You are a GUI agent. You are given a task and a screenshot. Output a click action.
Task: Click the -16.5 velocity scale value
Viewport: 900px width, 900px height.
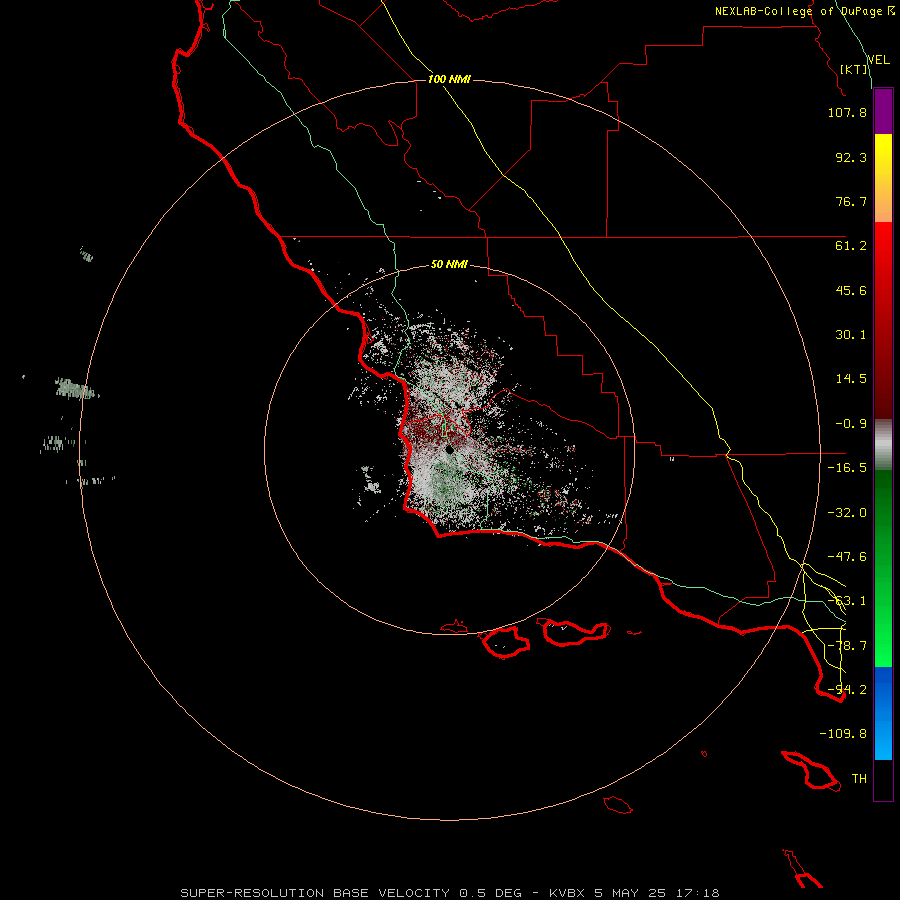point(847,468)
